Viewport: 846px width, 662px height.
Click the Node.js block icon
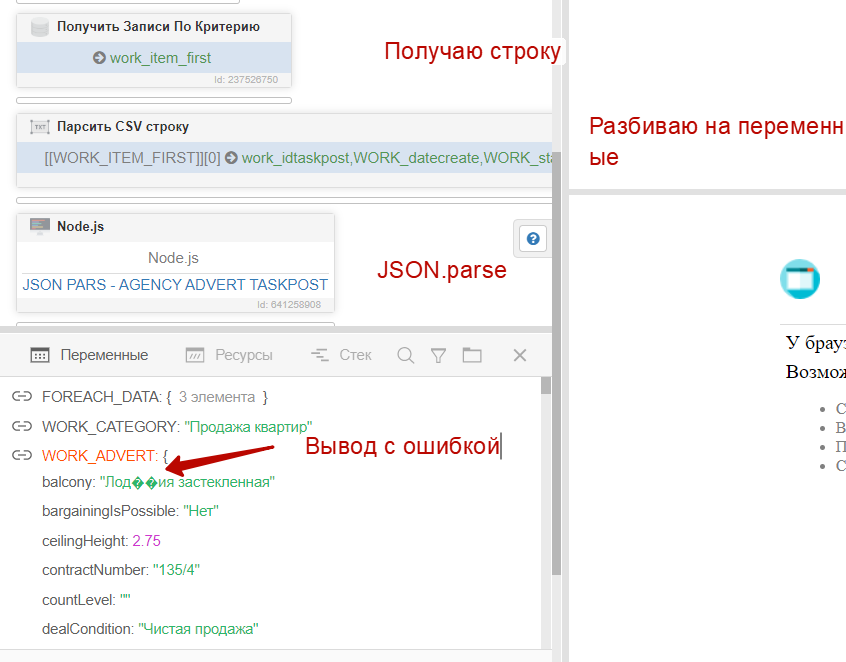tap(40, 226)
